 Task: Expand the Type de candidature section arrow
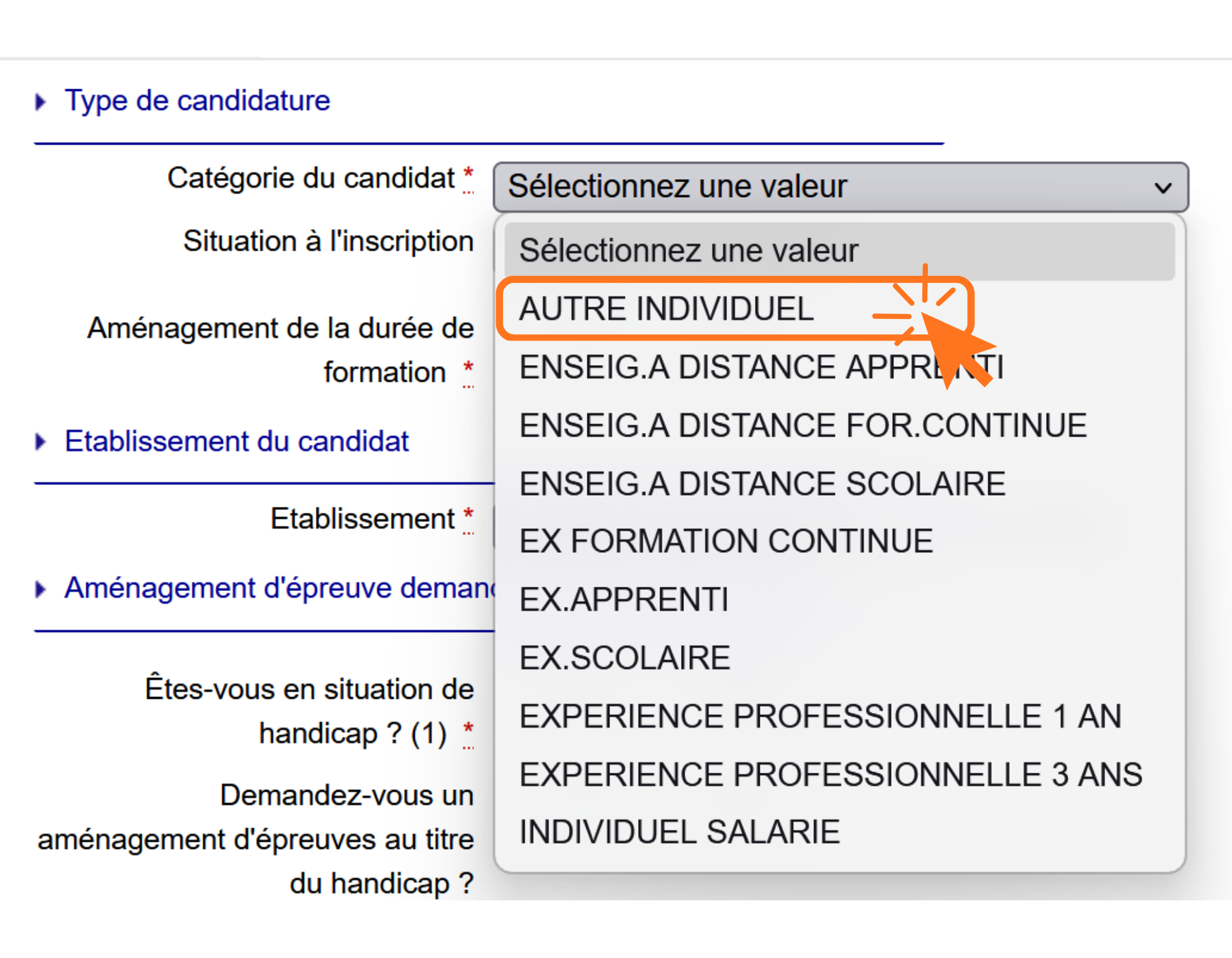pyautogui.click(x=41, y=102)
